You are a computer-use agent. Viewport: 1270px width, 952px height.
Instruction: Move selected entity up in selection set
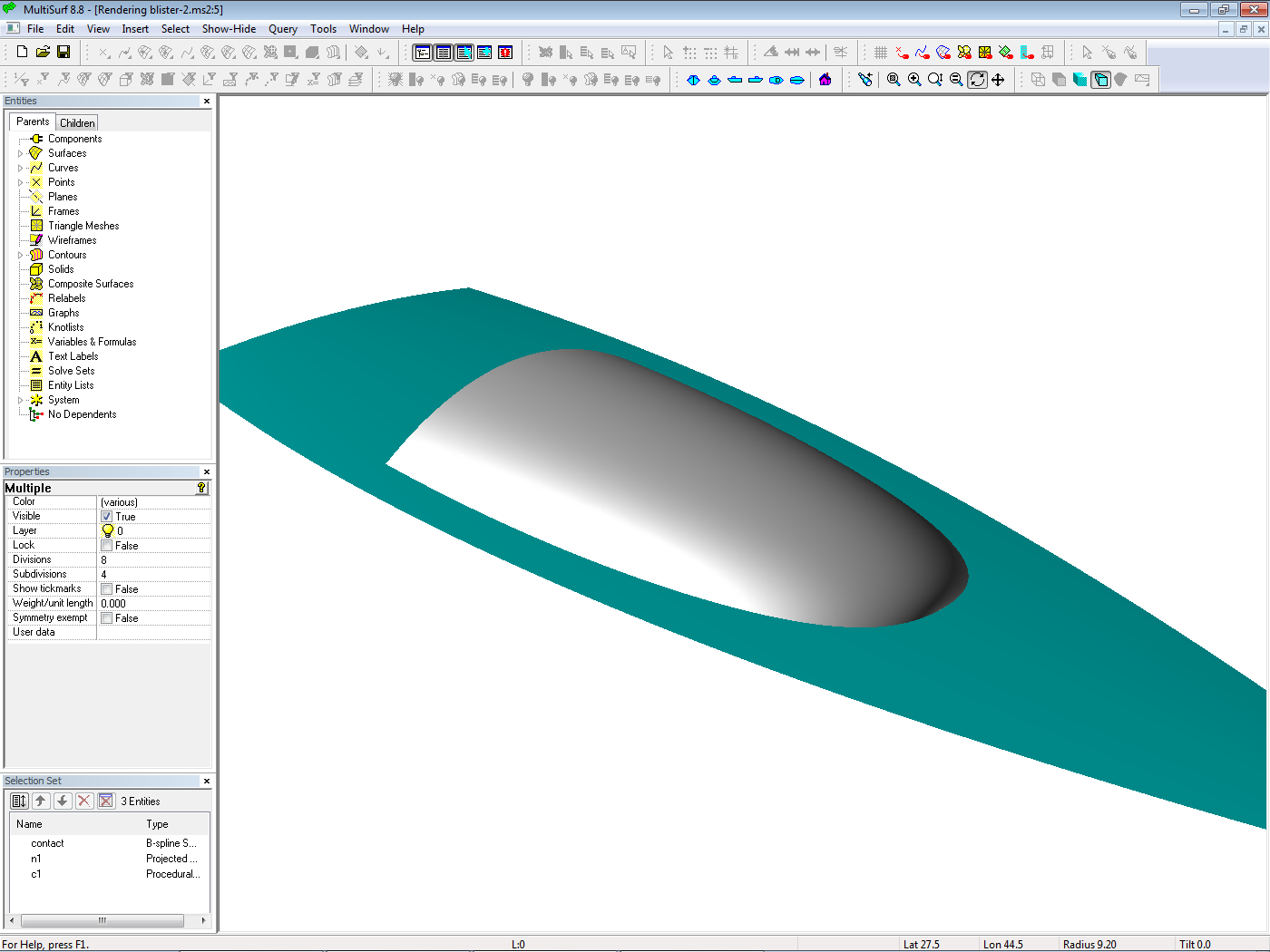pos(41,801)
